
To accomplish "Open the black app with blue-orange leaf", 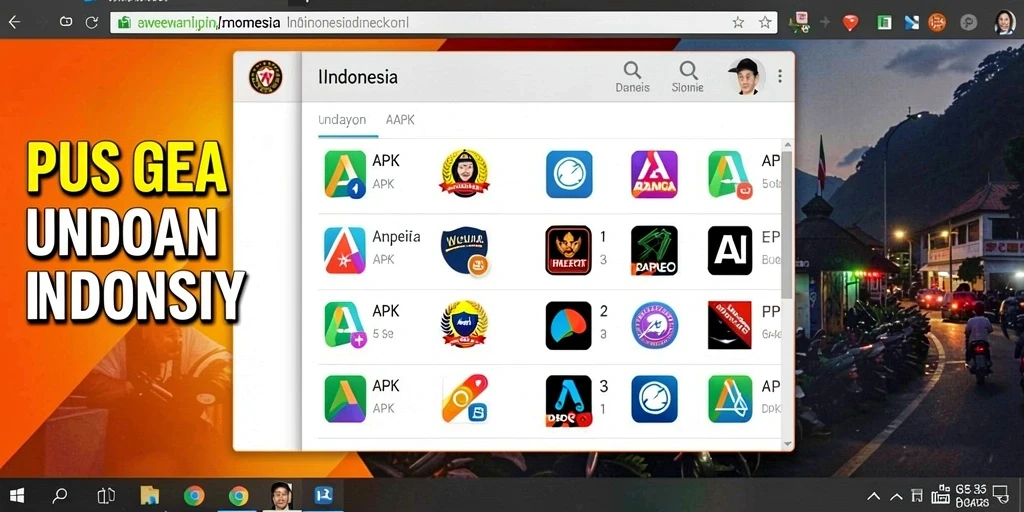I will pos(569,326).
